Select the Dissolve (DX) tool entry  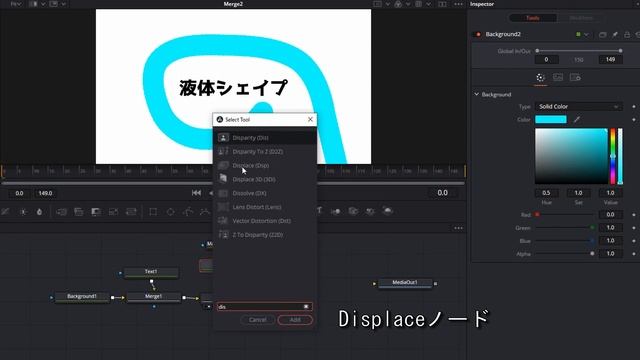(264, 193)
